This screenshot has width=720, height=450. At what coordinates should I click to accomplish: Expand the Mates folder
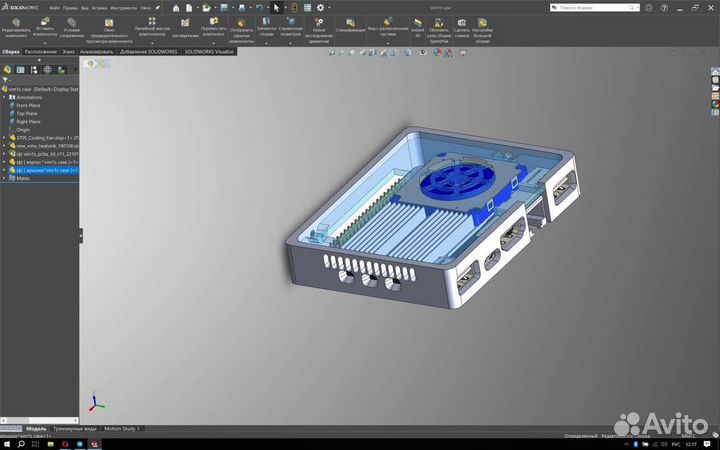point(4,178)
